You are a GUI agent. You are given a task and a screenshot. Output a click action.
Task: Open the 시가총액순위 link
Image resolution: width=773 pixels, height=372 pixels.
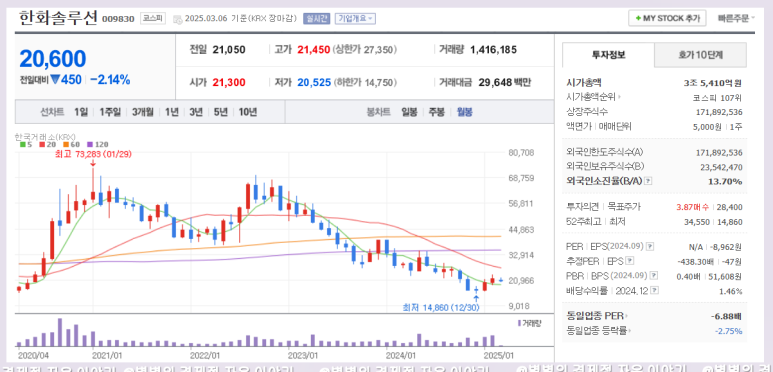(x=594, y=97)
